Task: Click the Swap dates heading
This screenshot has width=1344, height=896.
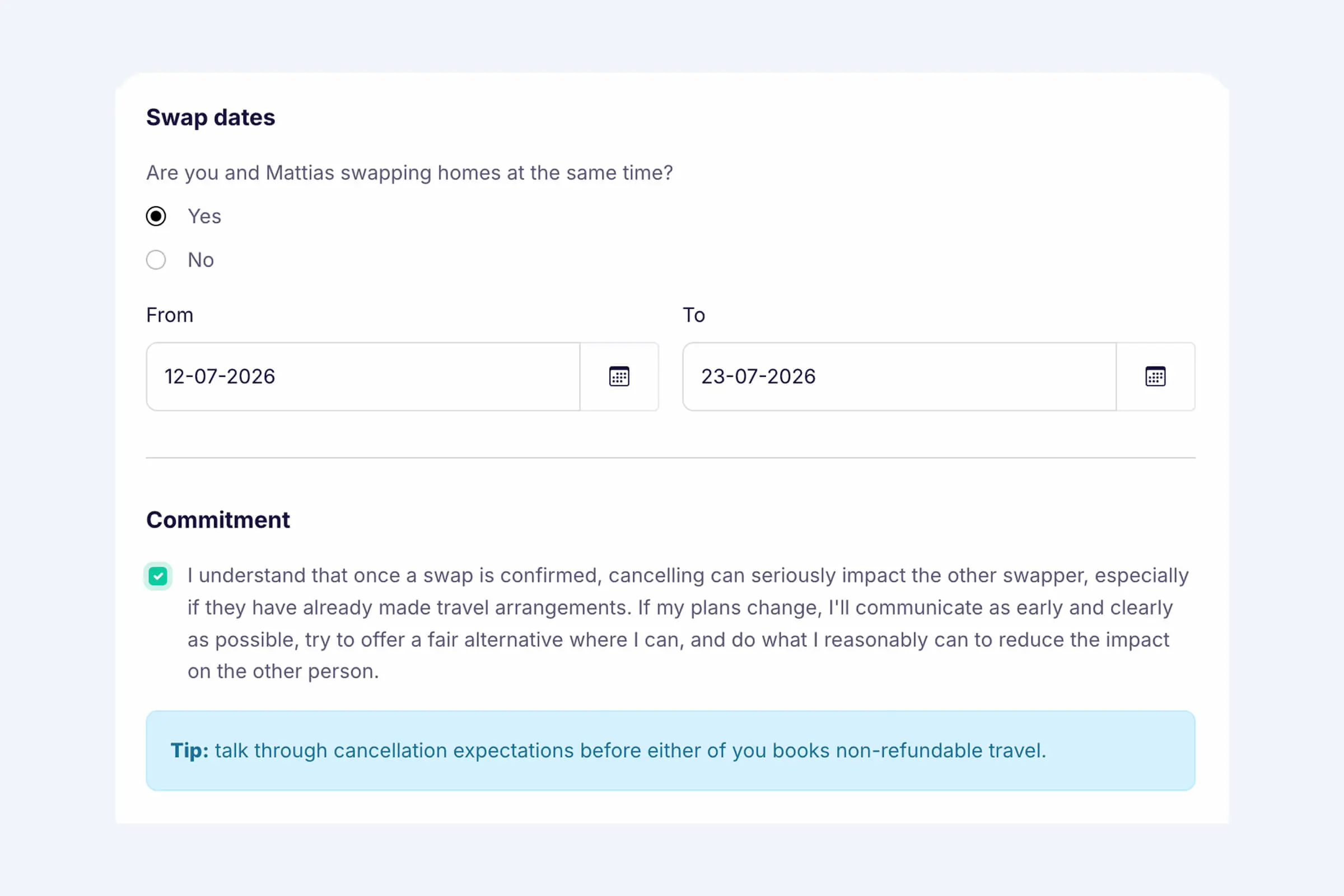Action: (x=211, y=117)
